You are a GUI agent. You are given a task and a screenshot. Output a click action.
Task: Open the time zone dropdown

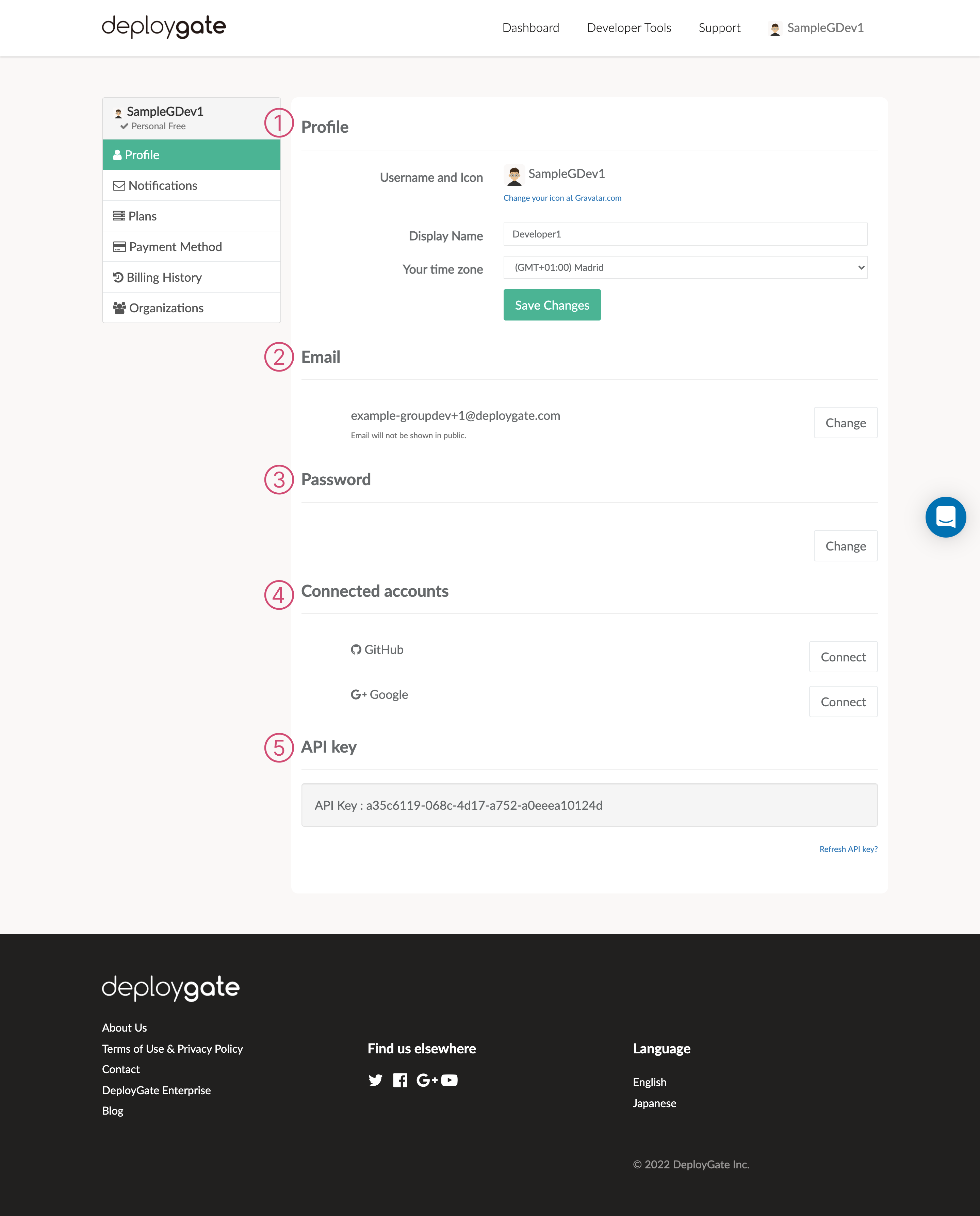(x=685, y=267)
